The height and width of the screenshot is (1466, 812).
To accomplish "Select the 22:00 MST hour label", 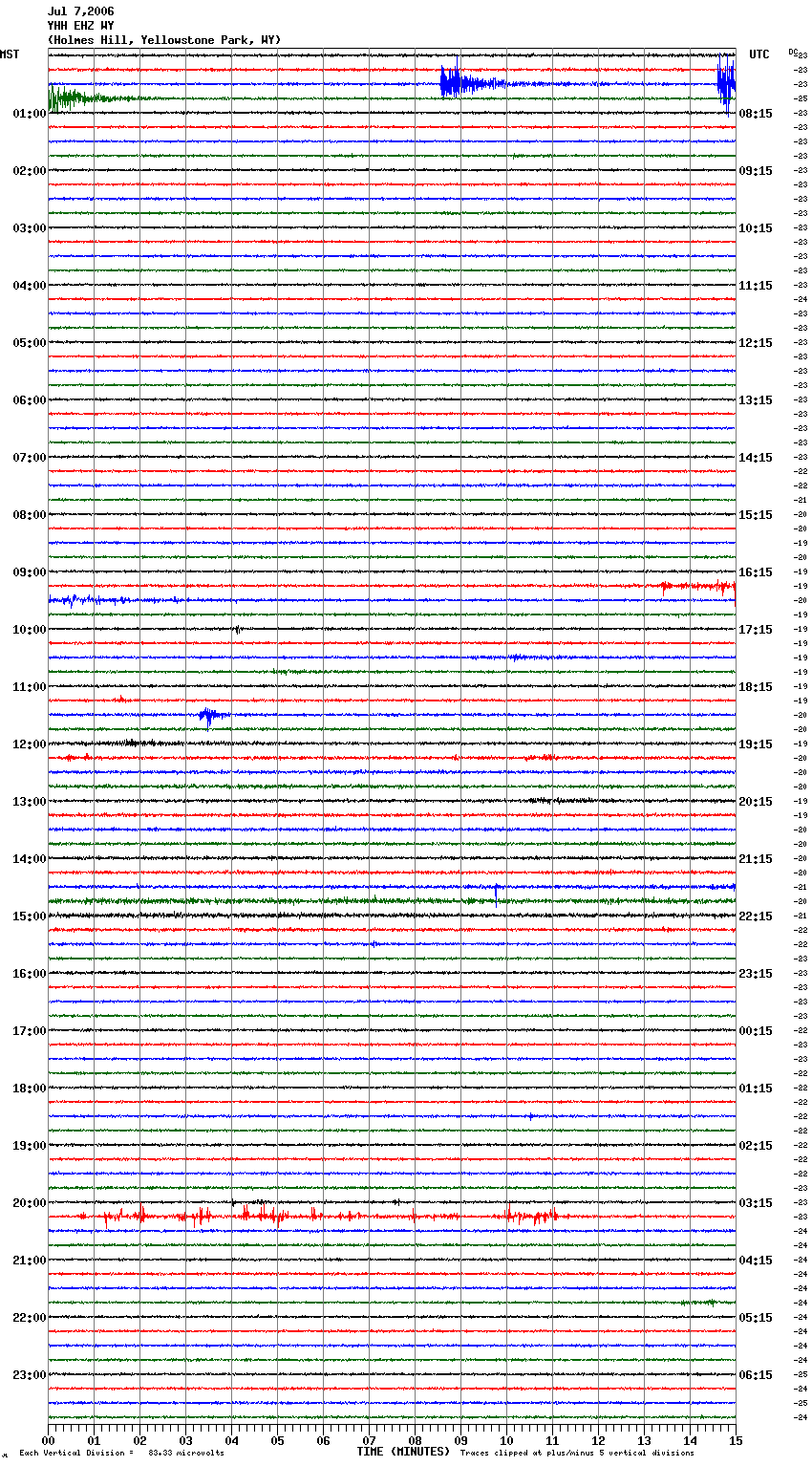I will click(30, 1318).
